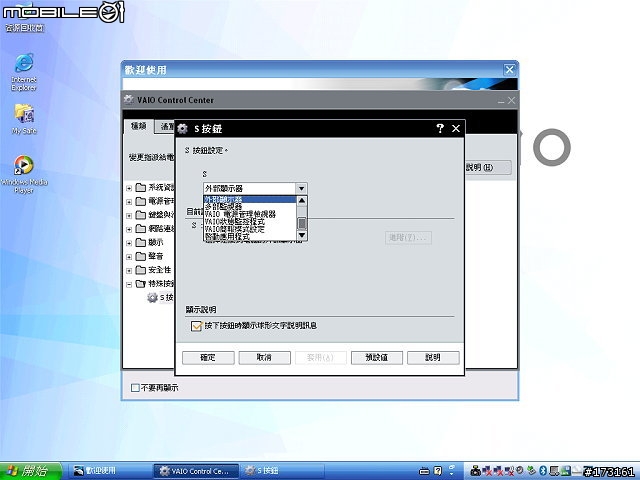This screenshot has height=480, width=640.
Task: Switch to the 種類 tab
Action: click(x=138, y=126)
